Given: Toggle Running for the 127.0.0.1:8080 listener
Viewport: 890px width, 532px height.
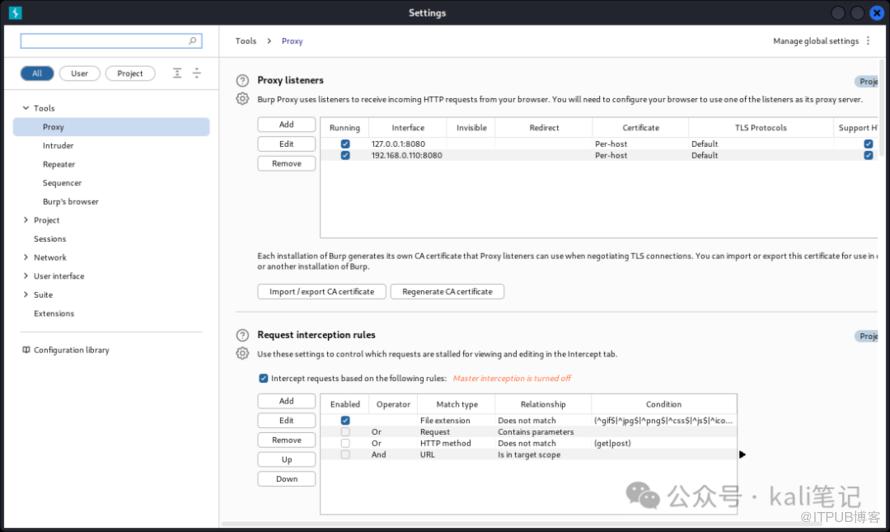Looking at the screenshot, I should (x=345, y=144).
